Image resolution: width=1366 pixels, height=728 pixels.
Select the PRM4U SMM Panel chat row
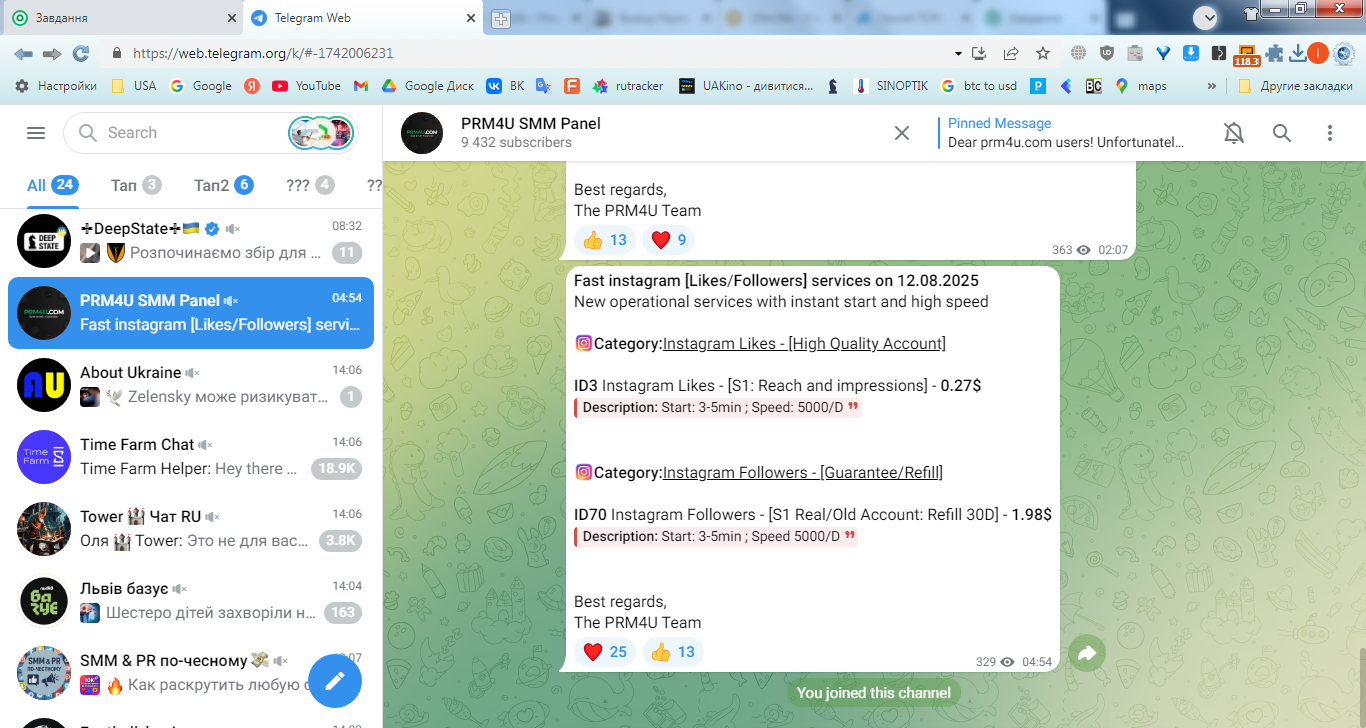click(x=191, y=313)
